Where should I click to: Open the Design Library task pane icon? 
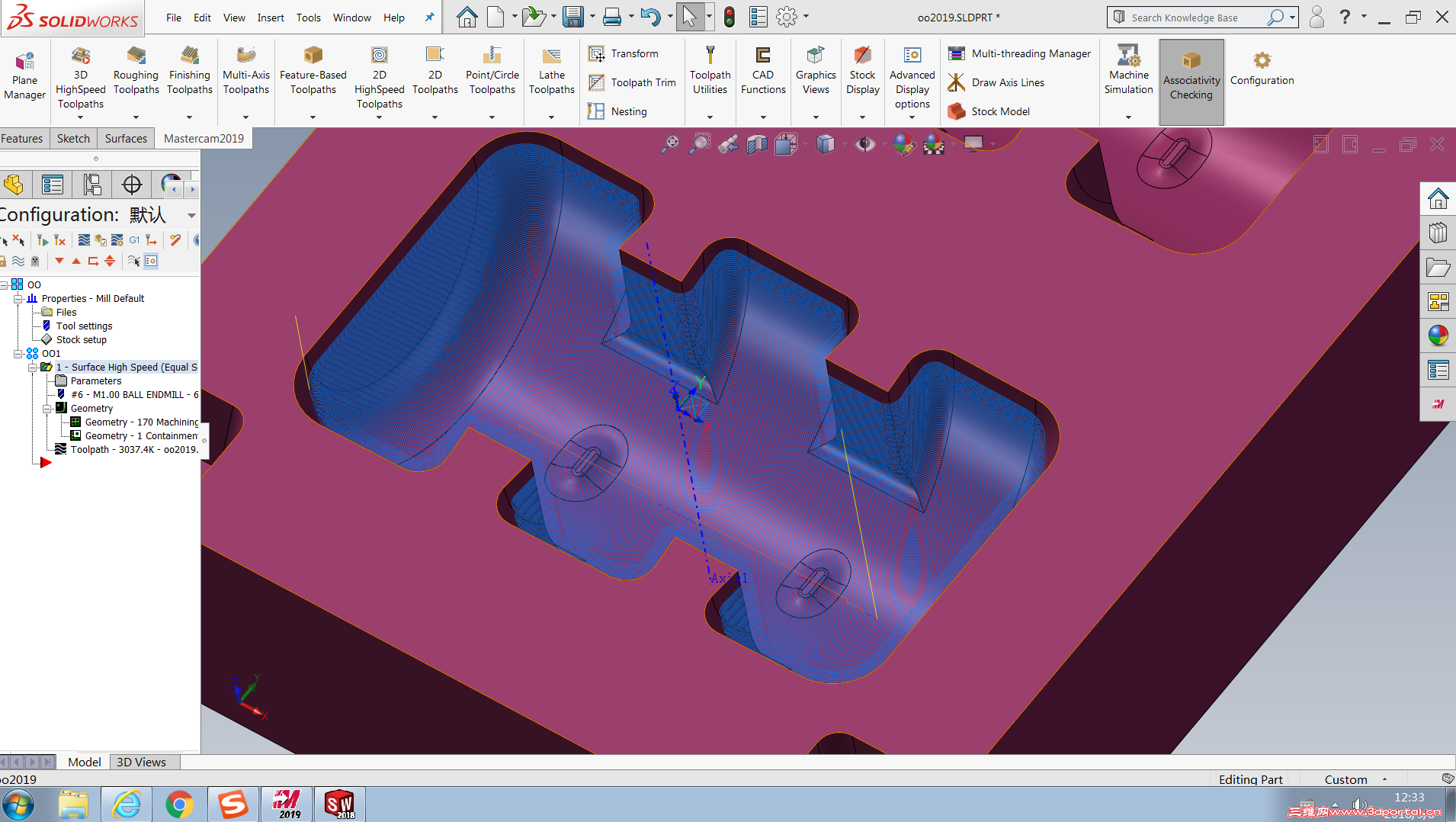point(1438,233)
